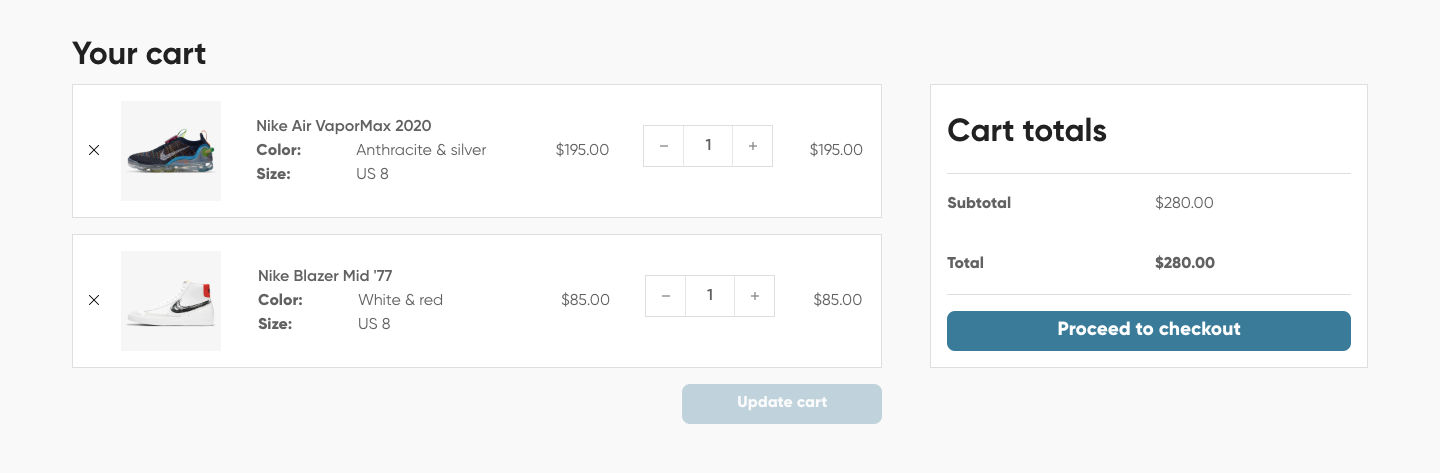Focus the Blazer Mid '77 quantity field
The height and width of the screenshot is (473, 1440).
[710, 296]
